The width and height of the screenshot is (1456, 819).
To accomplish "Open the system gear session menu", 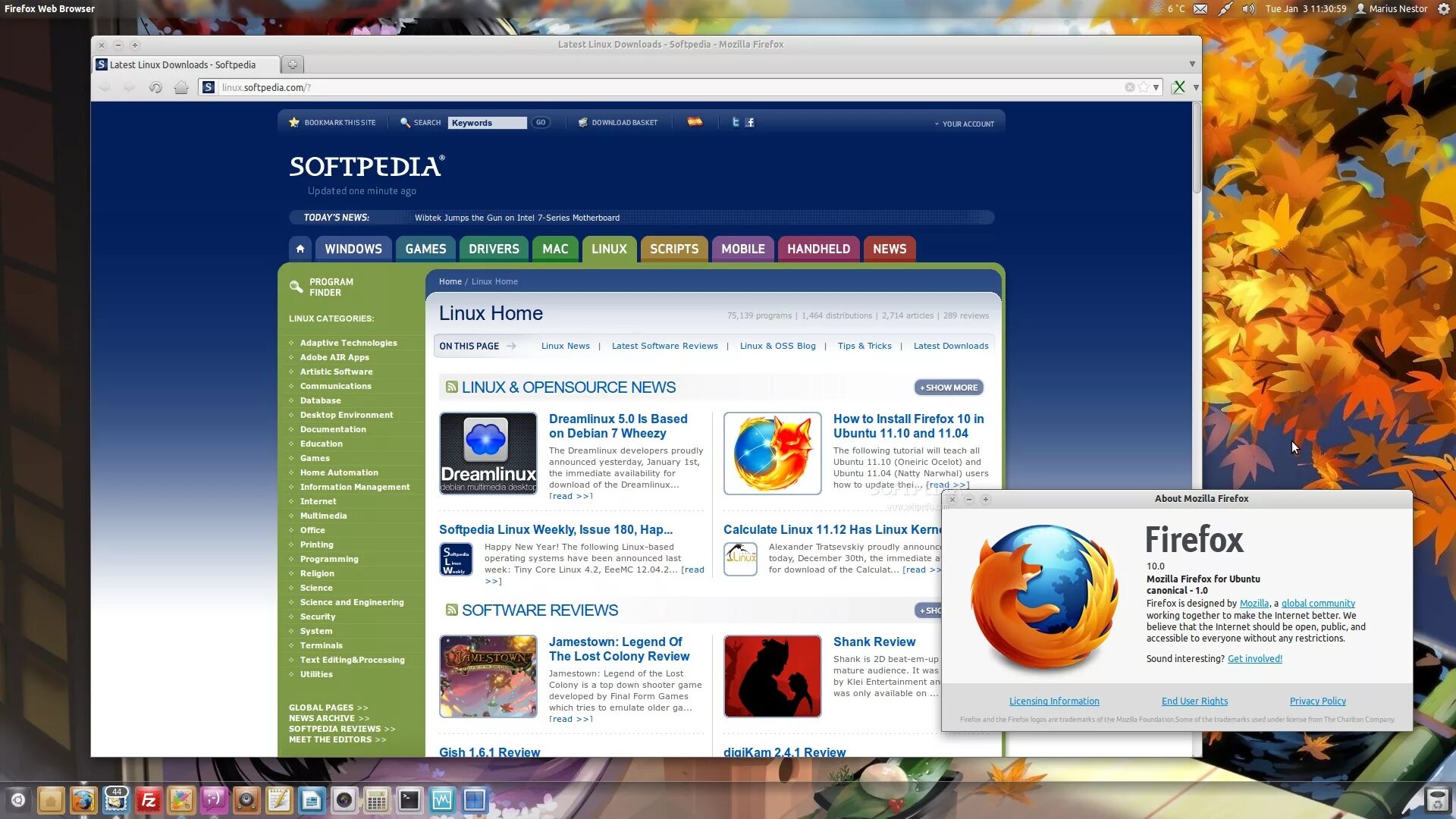I will (x=1443, y=9).
